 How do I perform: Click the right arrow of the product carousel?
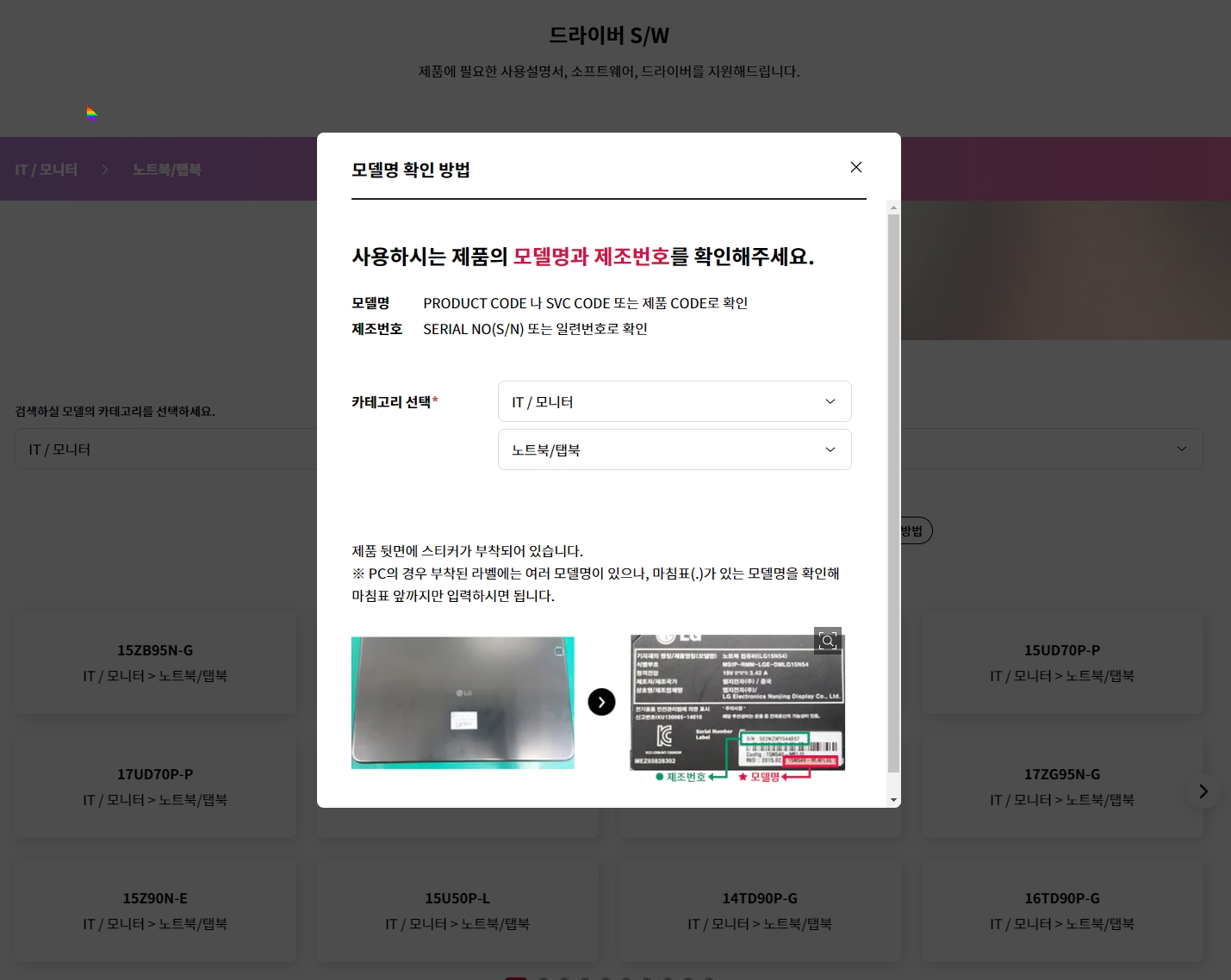pos(1203,791)
